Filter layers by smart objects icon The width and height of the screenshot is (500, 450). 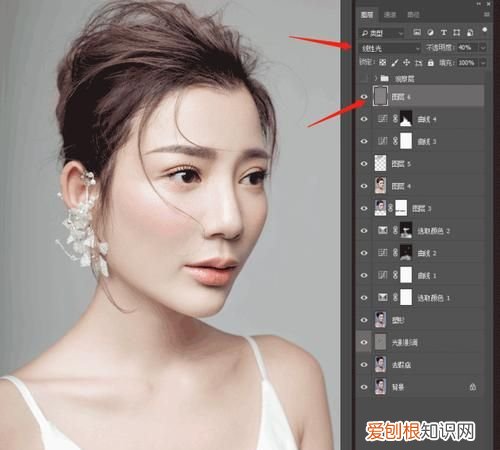click(470, 32)
